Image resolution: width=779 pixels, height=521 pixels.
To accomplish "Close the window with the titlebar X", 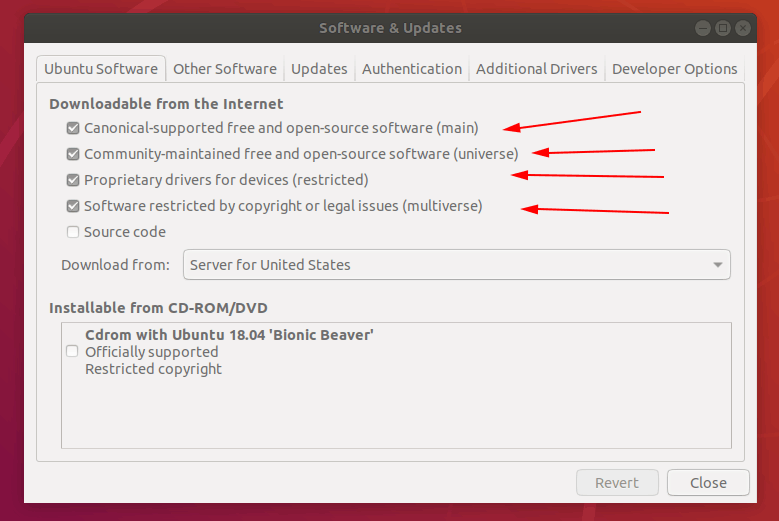I will tap(743, 28).
